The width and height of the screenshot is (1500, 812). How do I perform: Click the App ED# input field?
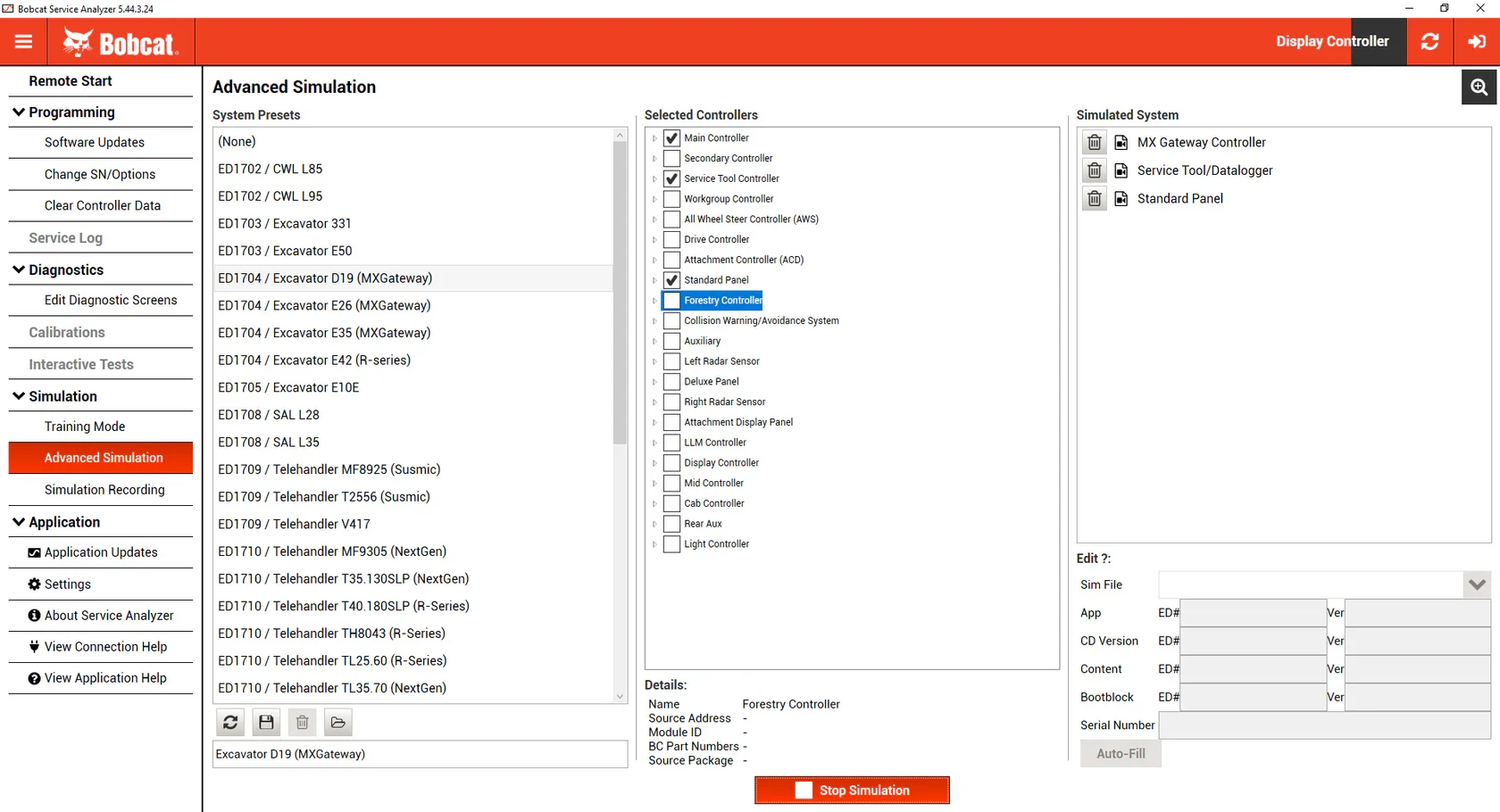click(x=1253, y=613)
